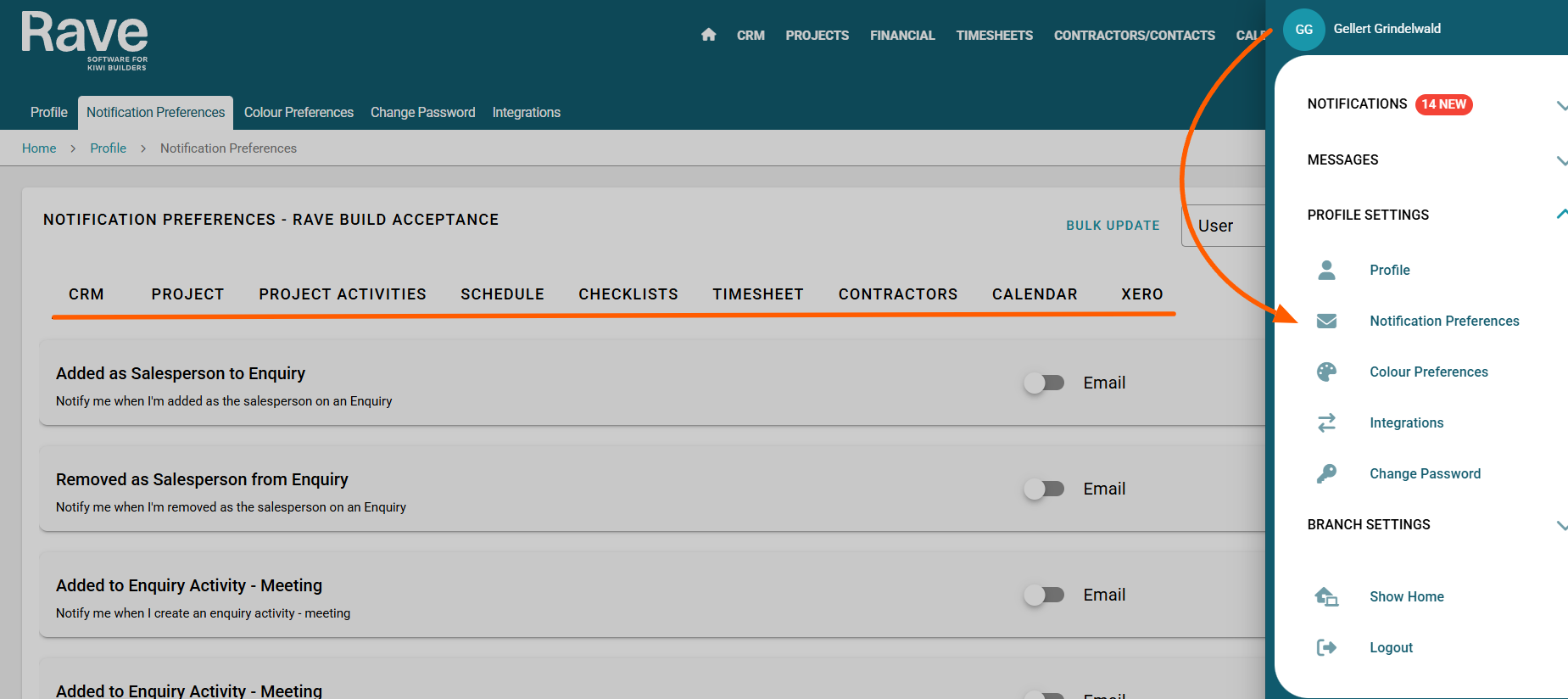The width and height of the screenshot is (1568, 699).
Task: Open the GG user avatar
Action: point(1304,30)
